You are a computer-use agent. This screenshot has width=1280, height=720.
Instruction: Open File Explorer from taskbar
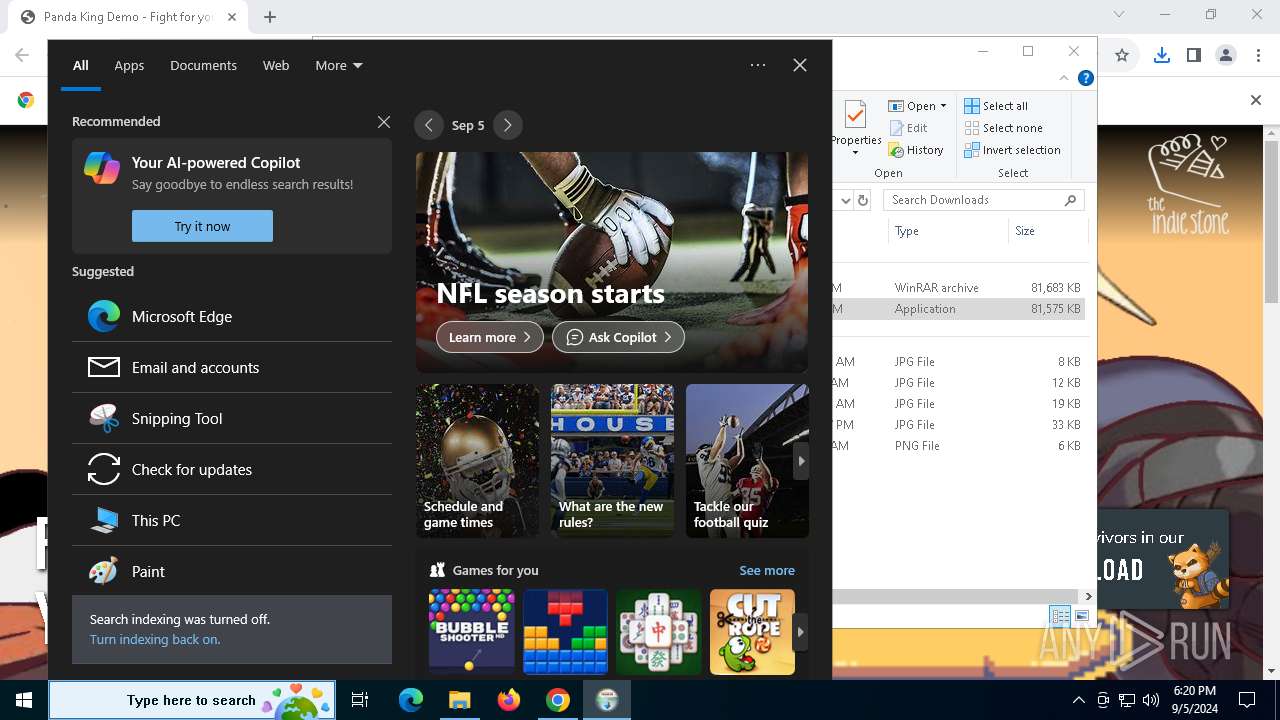pyautogui.click(x=459, y=700)
